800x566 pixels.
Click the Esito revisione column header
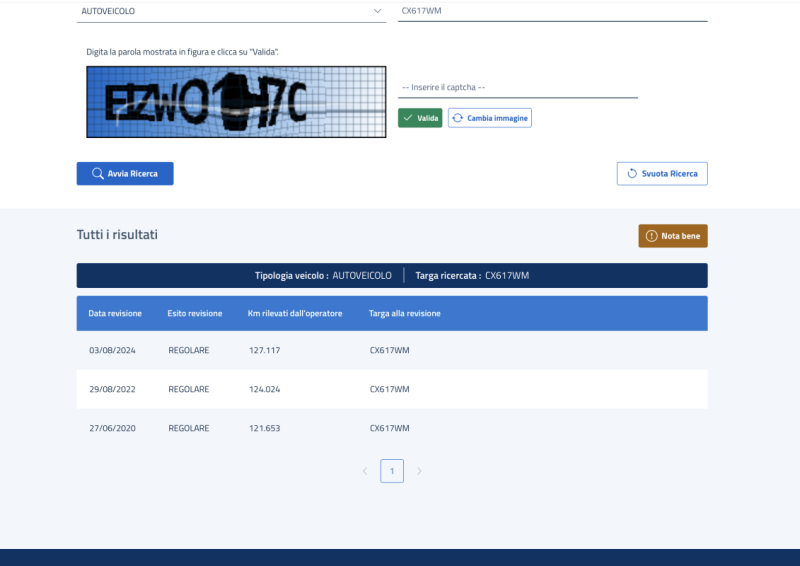point(195,313)
